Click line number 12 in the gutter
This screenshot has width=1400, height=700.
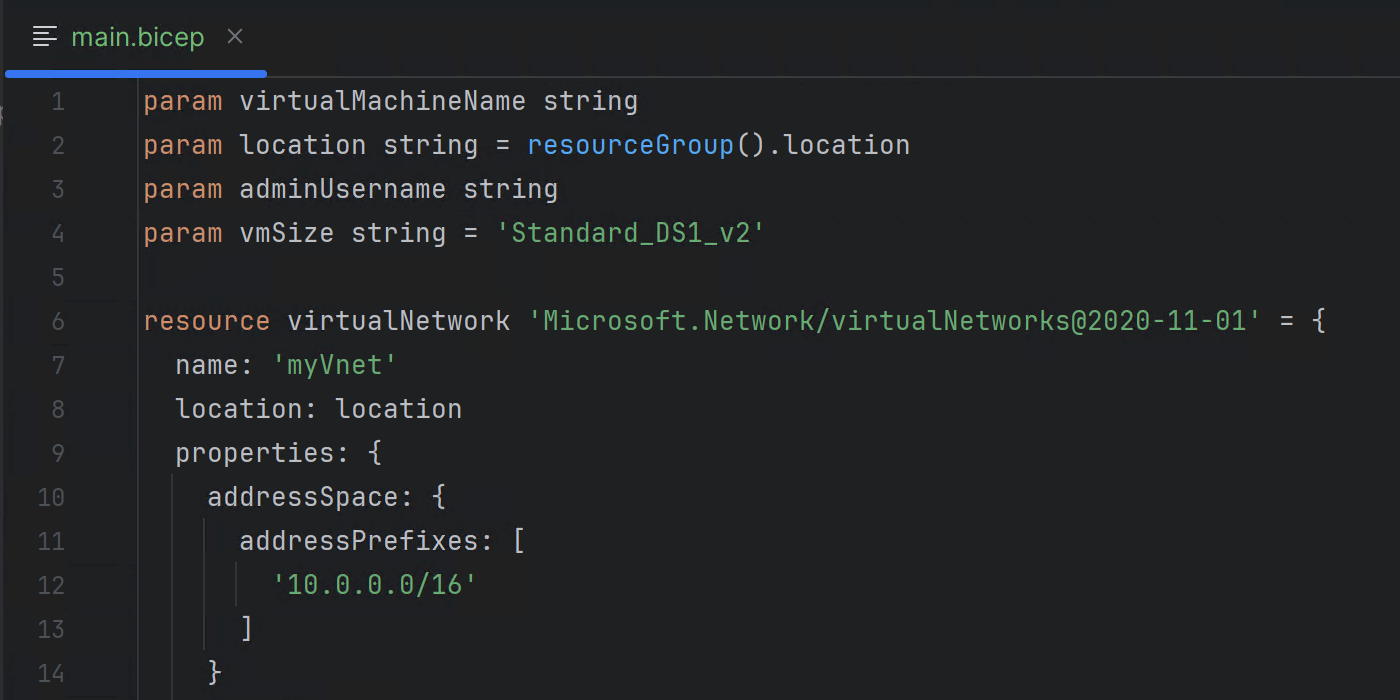point(51,585)
